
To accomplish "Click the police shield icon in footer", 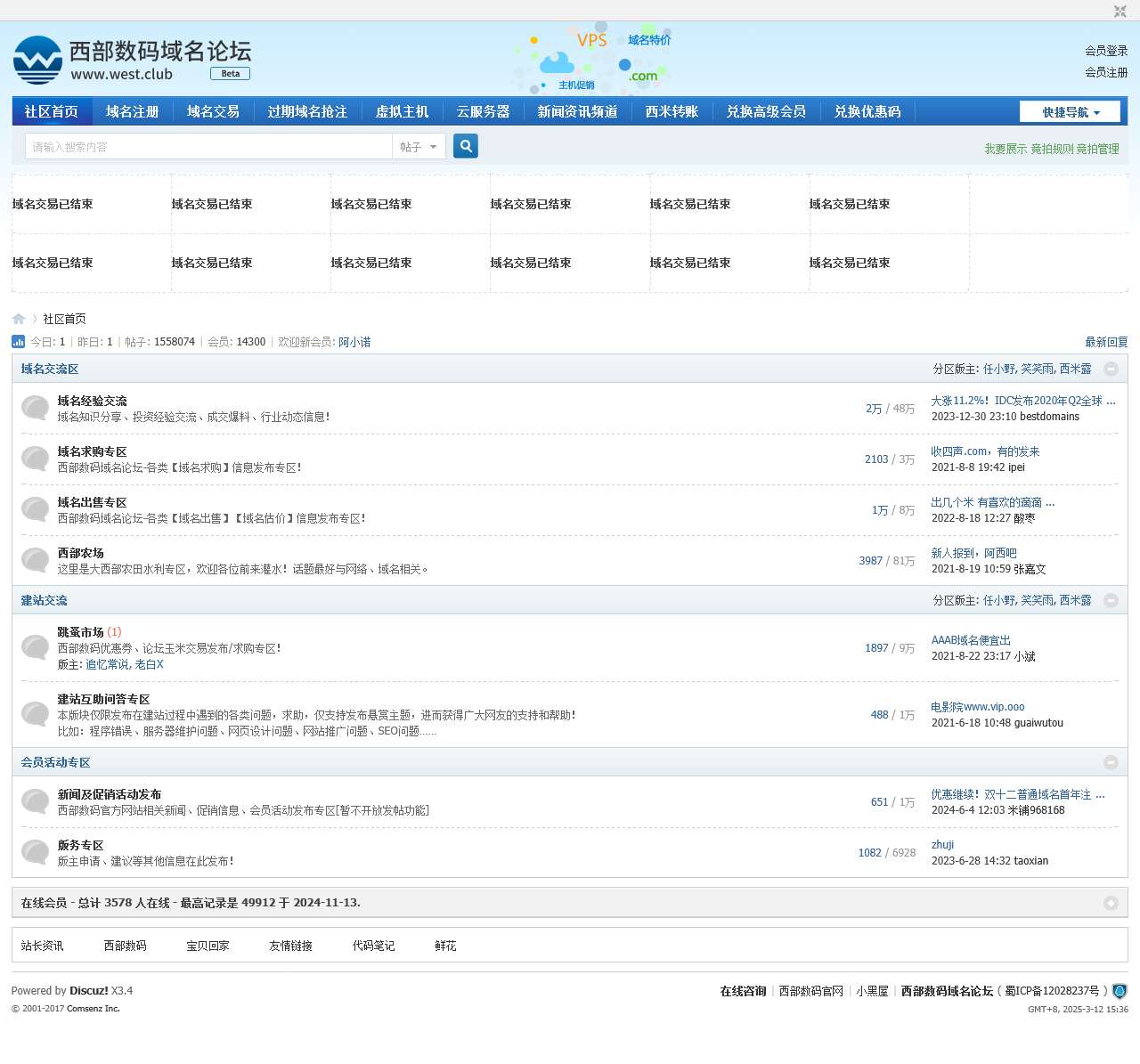I will coord(1120,991).
